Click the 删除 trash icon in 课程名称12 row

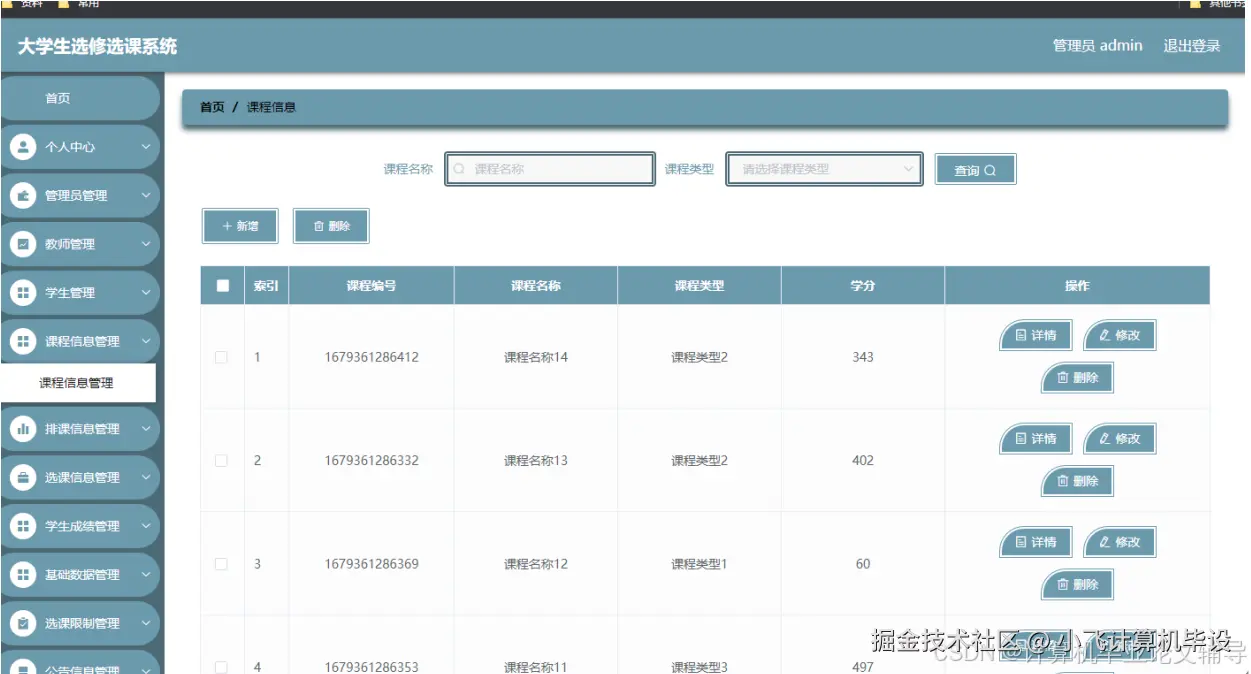pyautogui.click(x=1063, y=584)
